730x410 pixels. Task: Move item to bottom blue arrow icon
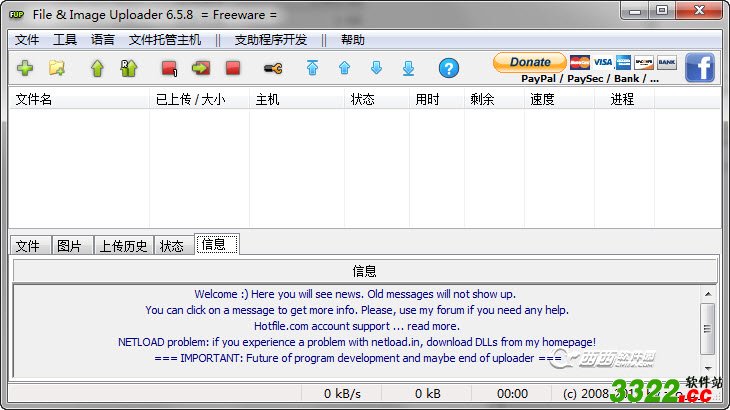pyautogui.click(x=408, y=68)
